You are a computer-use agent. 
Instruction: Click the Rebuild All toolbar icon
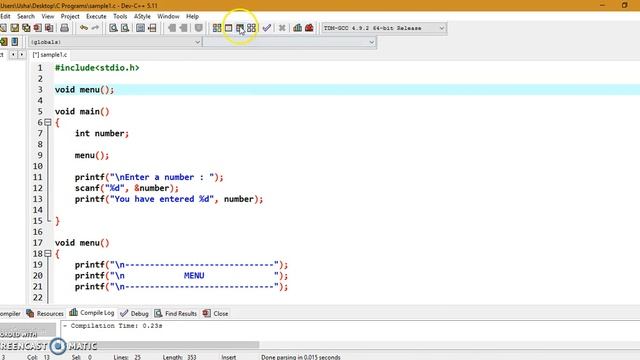[251, 28]
